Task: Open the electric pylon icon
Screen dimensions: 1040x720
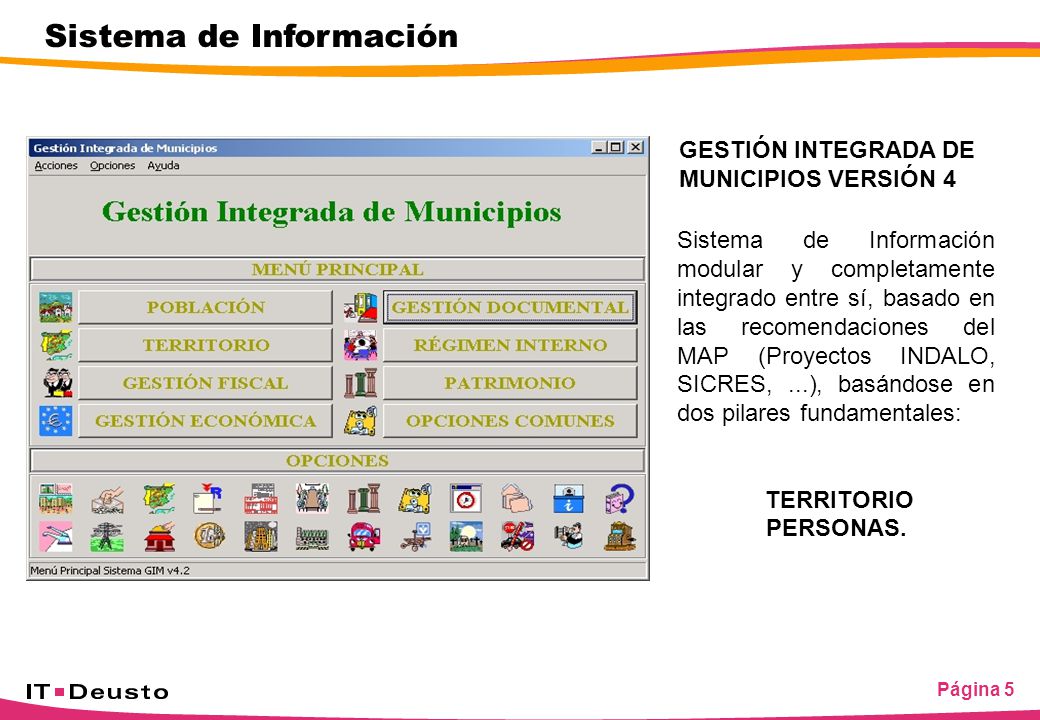Action: click(107, 536)
